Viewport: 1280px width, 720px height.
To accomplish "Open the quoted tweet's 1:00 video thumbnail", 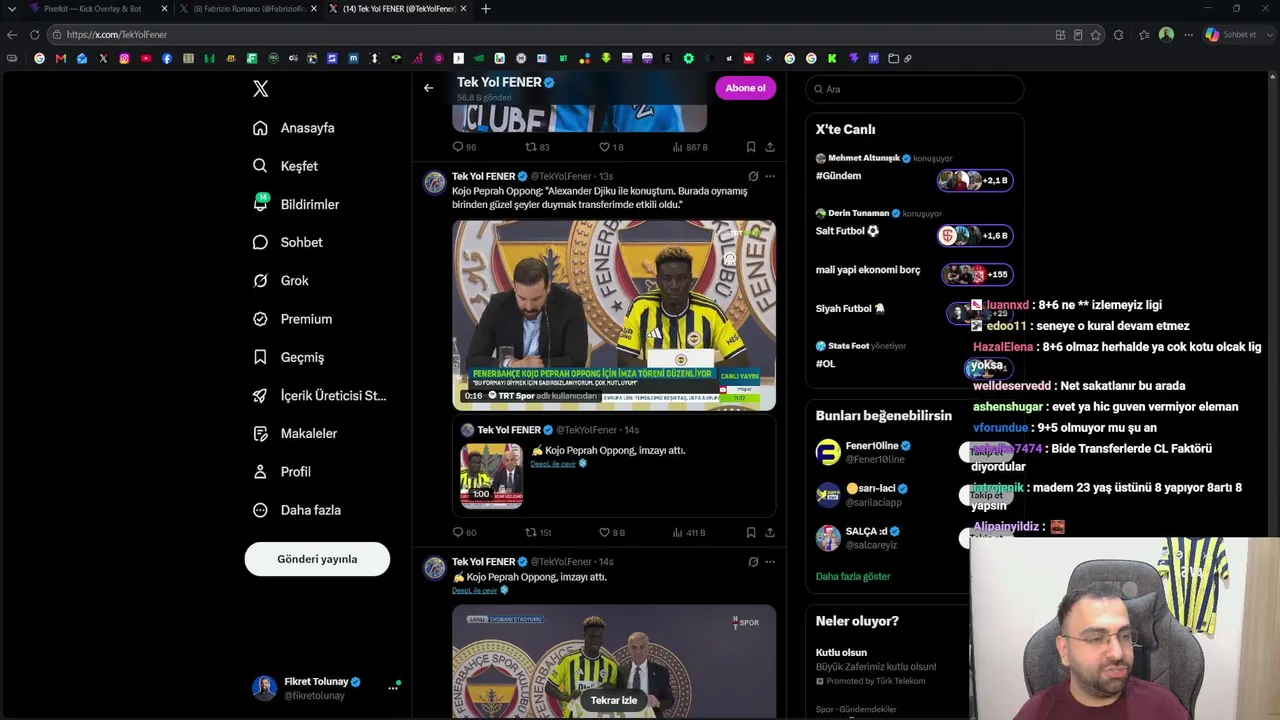I will [x=491, y=475].
